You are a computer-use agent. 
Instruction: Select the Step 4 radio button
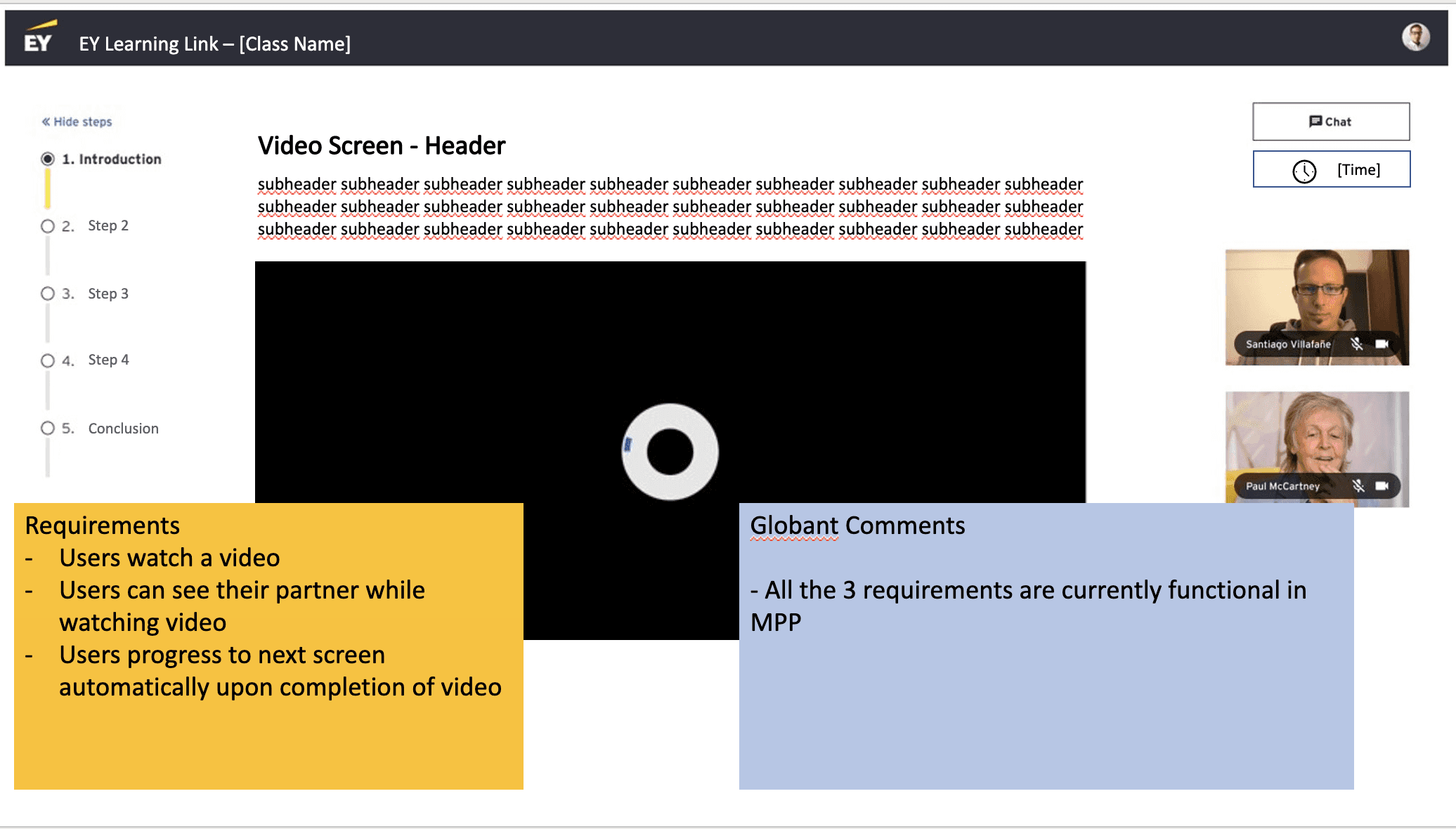[x=48, y=360]
